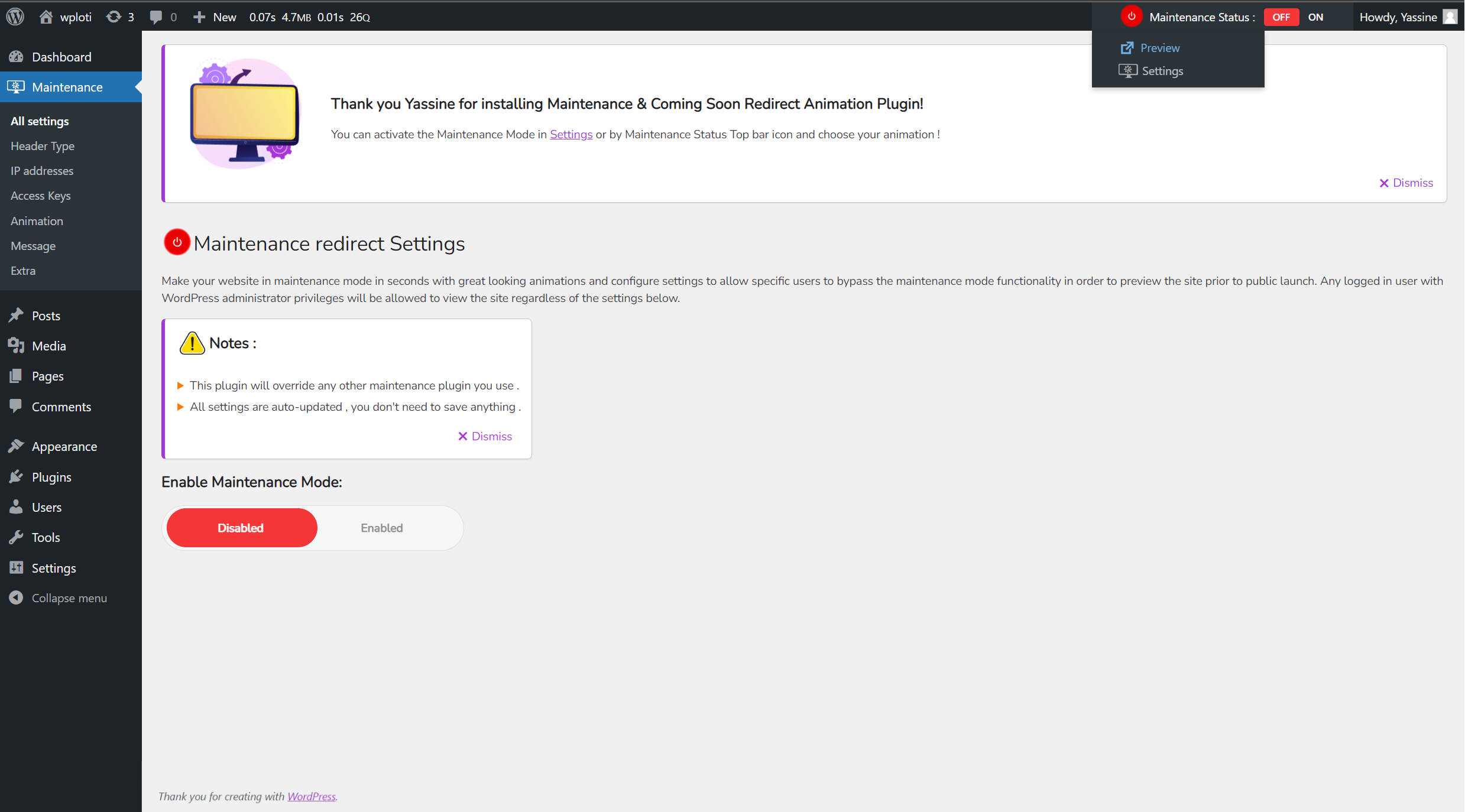Expand the New content menu label
The image size is (1465, 812).
point(225,17)
